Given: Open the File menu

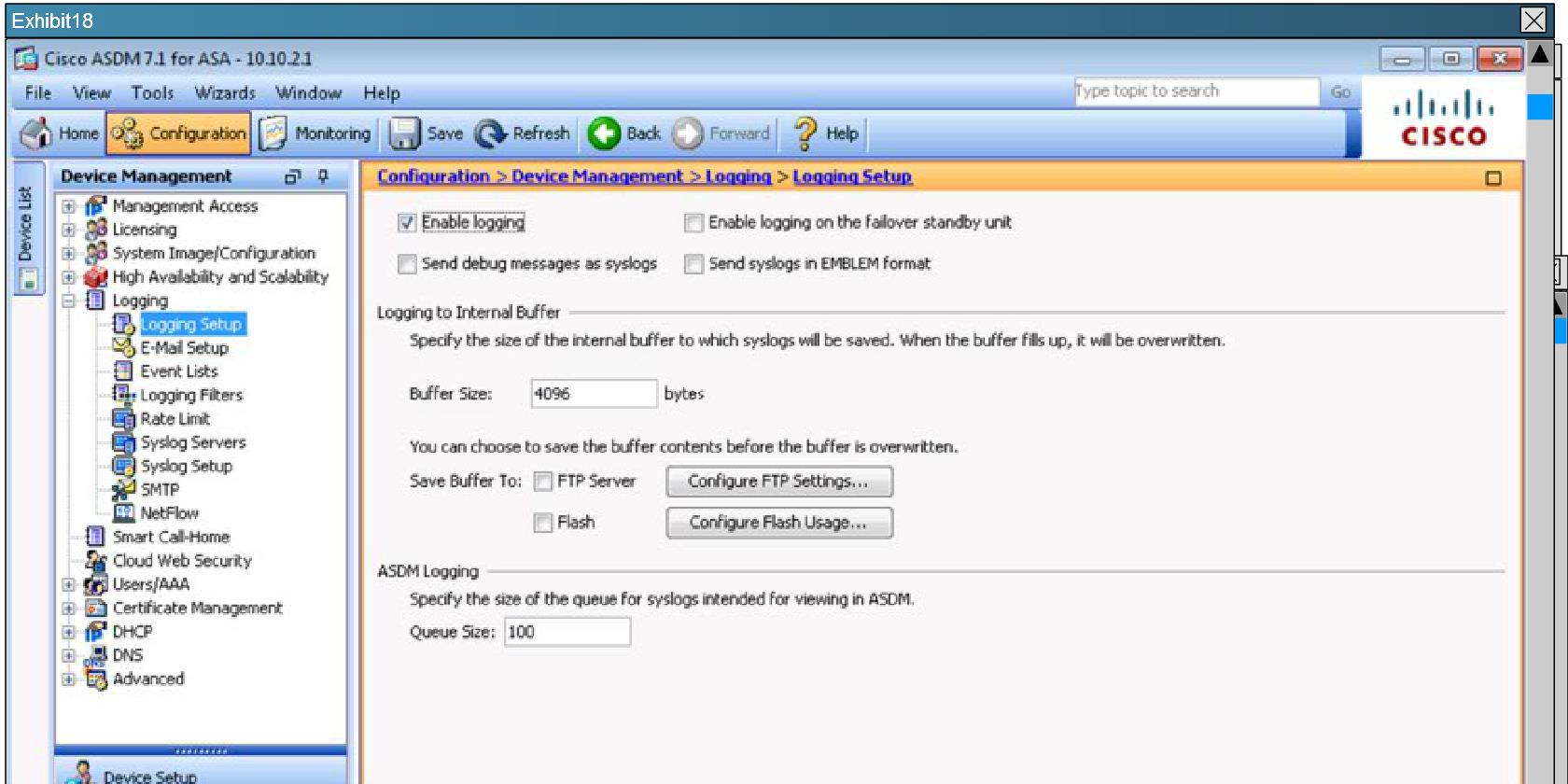Looking at the screenshot, I should point(38,92).
